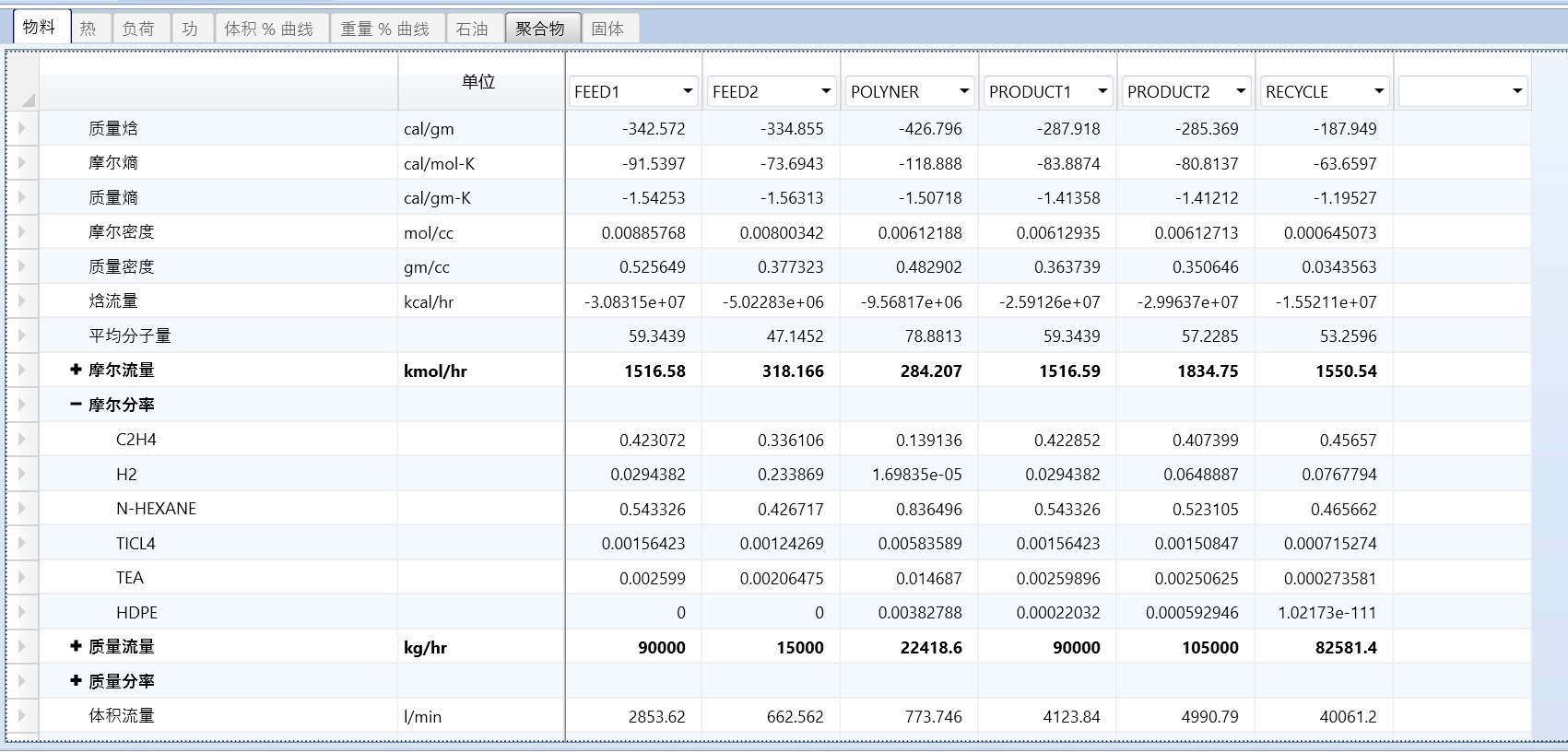Click the N-HEXANE component label
Viewport: 1568px width, 753px height.
tap(156, 509)
